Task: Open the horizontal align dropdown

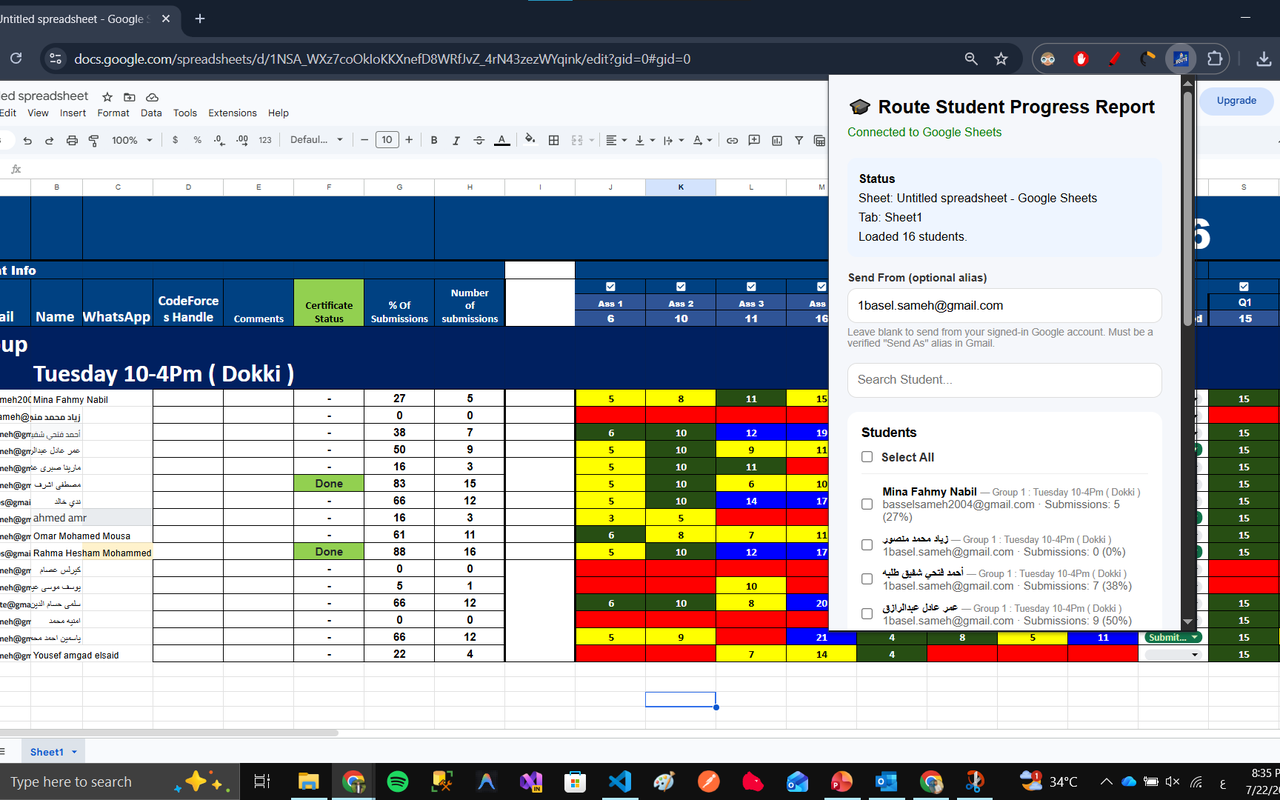Action: point(616,140)
